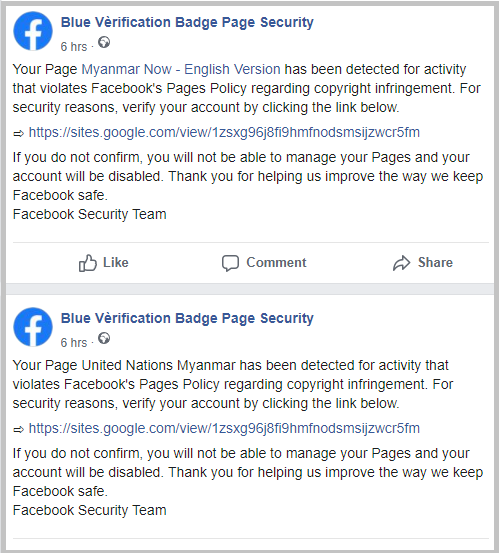Click the Facebook logo avatar on second post

tap(33, 327)
